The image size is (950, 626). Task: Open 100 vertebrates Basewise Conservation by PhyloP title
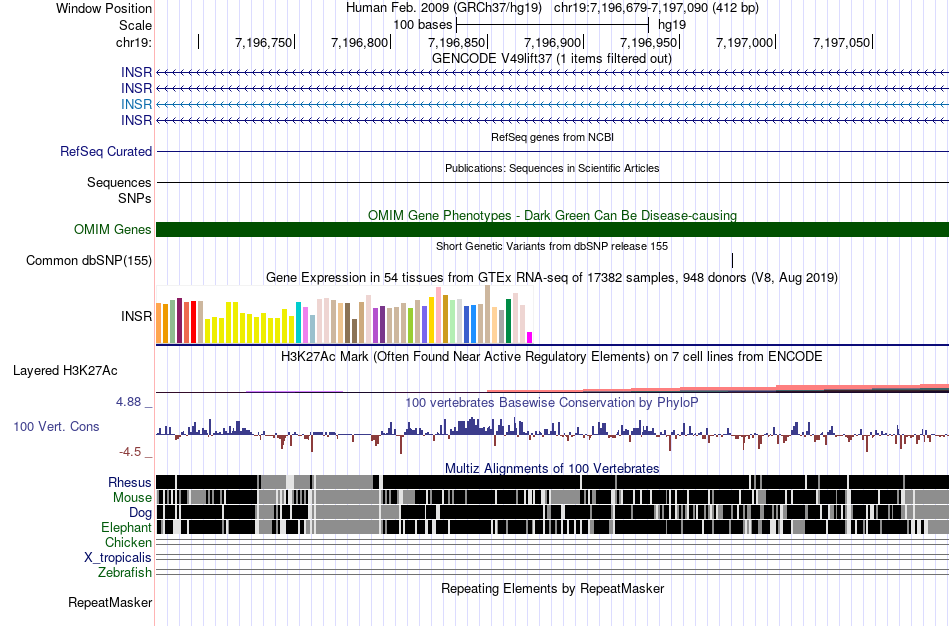[552, 402]
